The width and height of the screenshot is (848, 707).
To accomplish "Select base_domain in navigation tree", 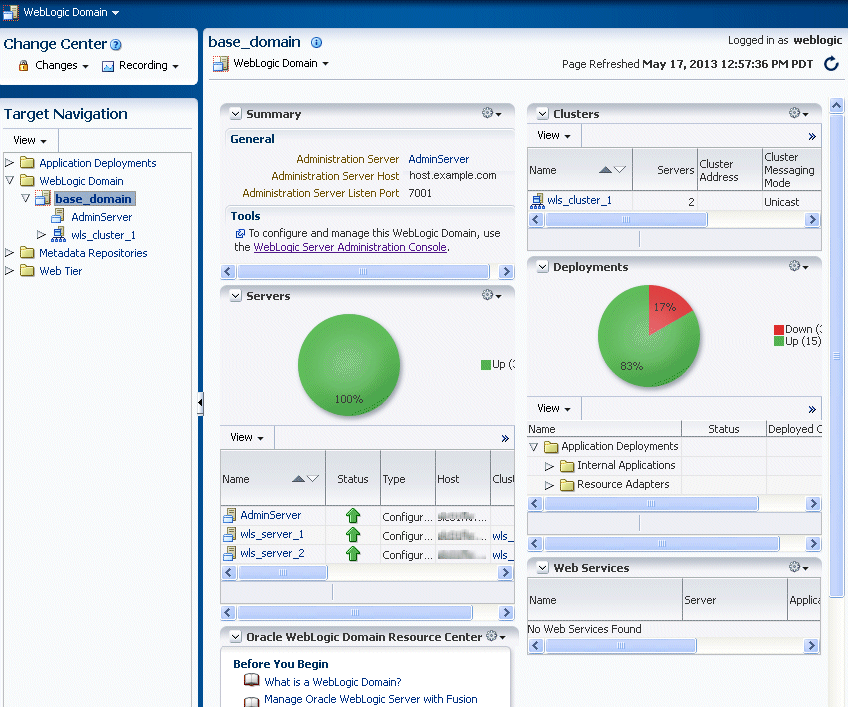I will (94, 199).
